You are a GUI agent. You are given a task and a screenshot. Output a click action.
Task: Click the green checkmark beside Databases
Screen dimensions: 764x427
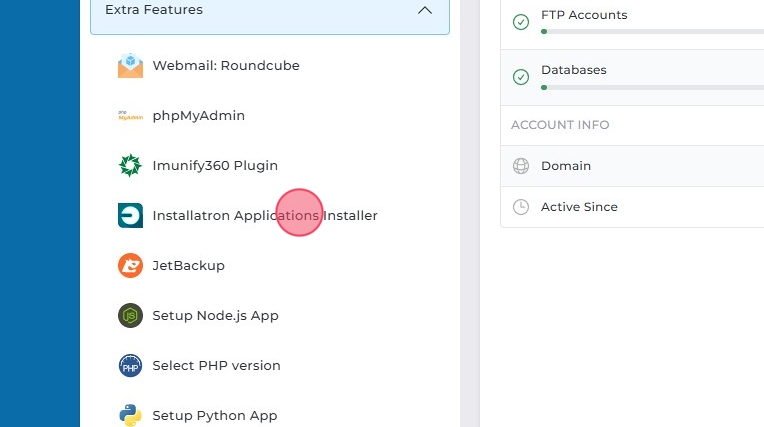[520, 77]
